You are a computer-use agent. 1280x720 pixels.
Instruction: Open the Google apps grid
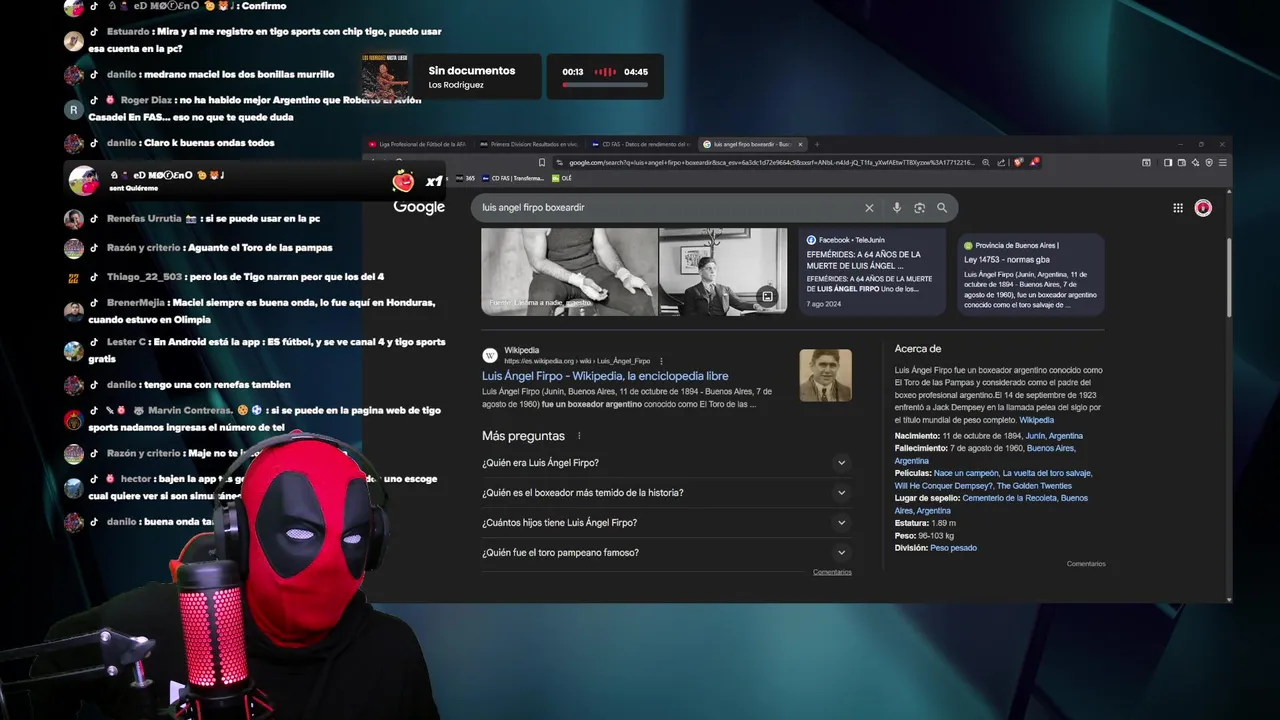click(x=1178, y=208)
